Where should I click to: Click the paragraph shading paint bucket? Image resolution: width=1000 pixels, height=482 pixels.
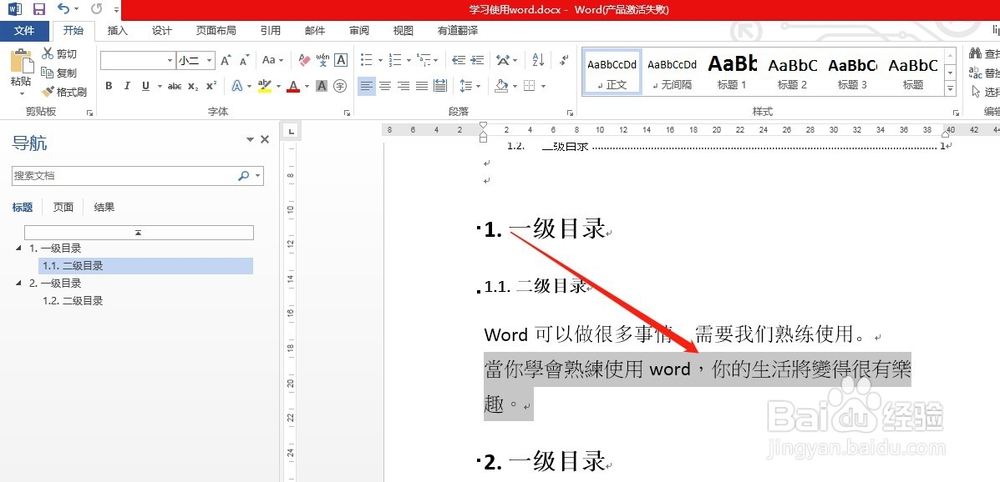click(502, 85)
